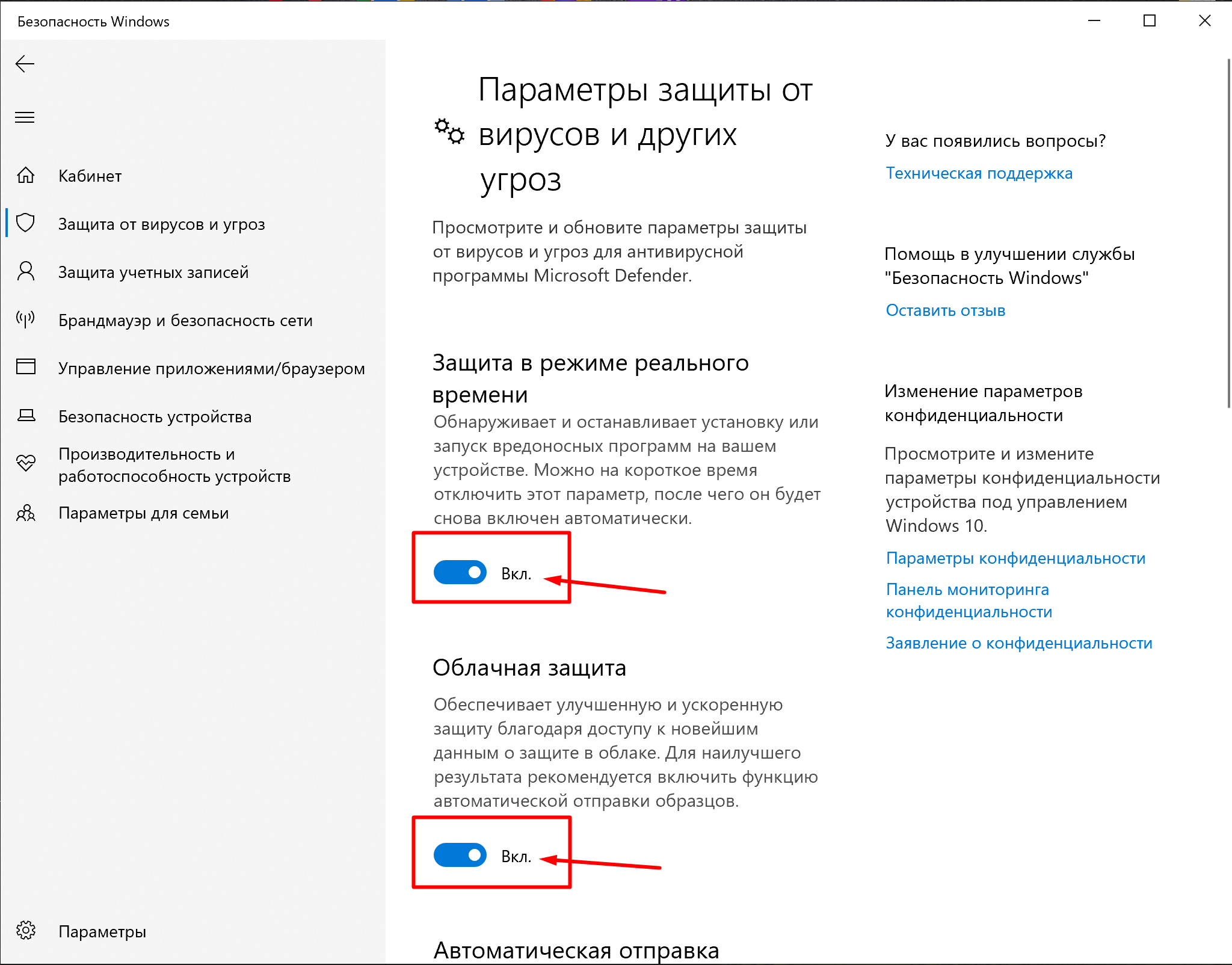
Task: Select Безопасность устройства in the sidebar
Action: [155, 416]
